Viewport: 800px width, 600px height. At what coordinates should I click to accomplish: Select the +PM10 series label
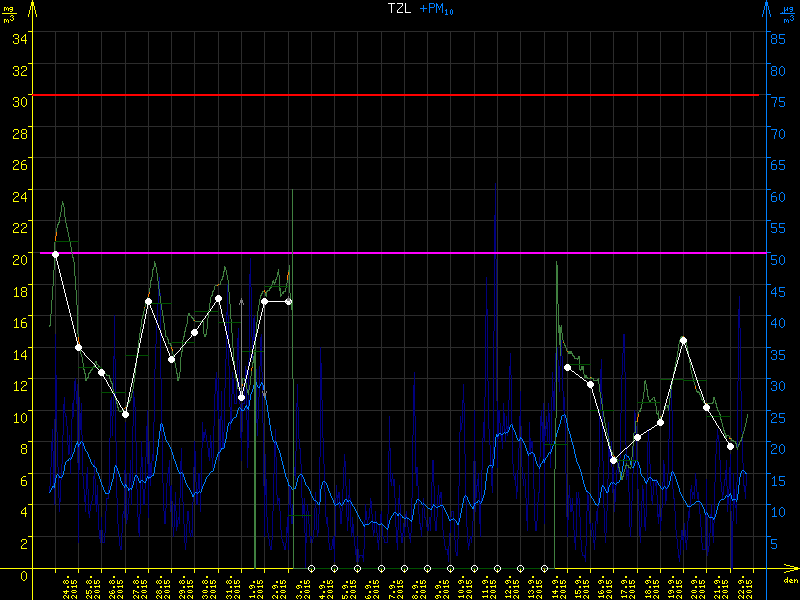tap(435, 9)
